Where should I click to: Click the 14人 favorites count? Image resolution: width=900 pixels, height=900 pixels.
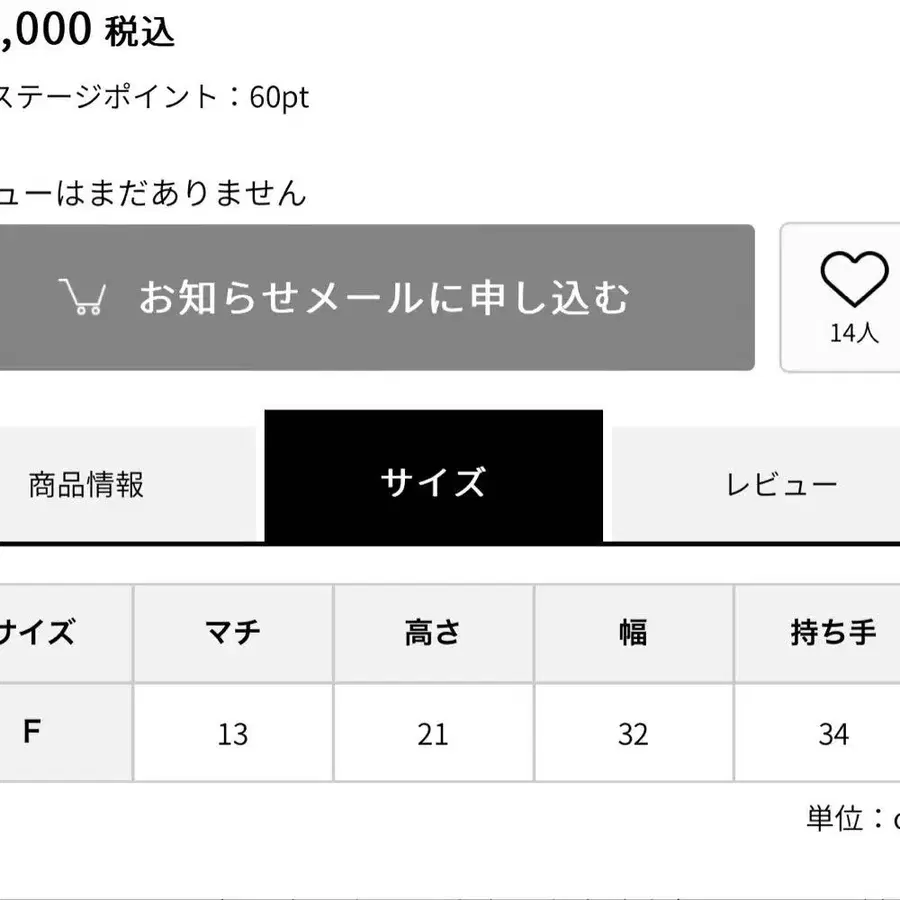coord(853,334)
